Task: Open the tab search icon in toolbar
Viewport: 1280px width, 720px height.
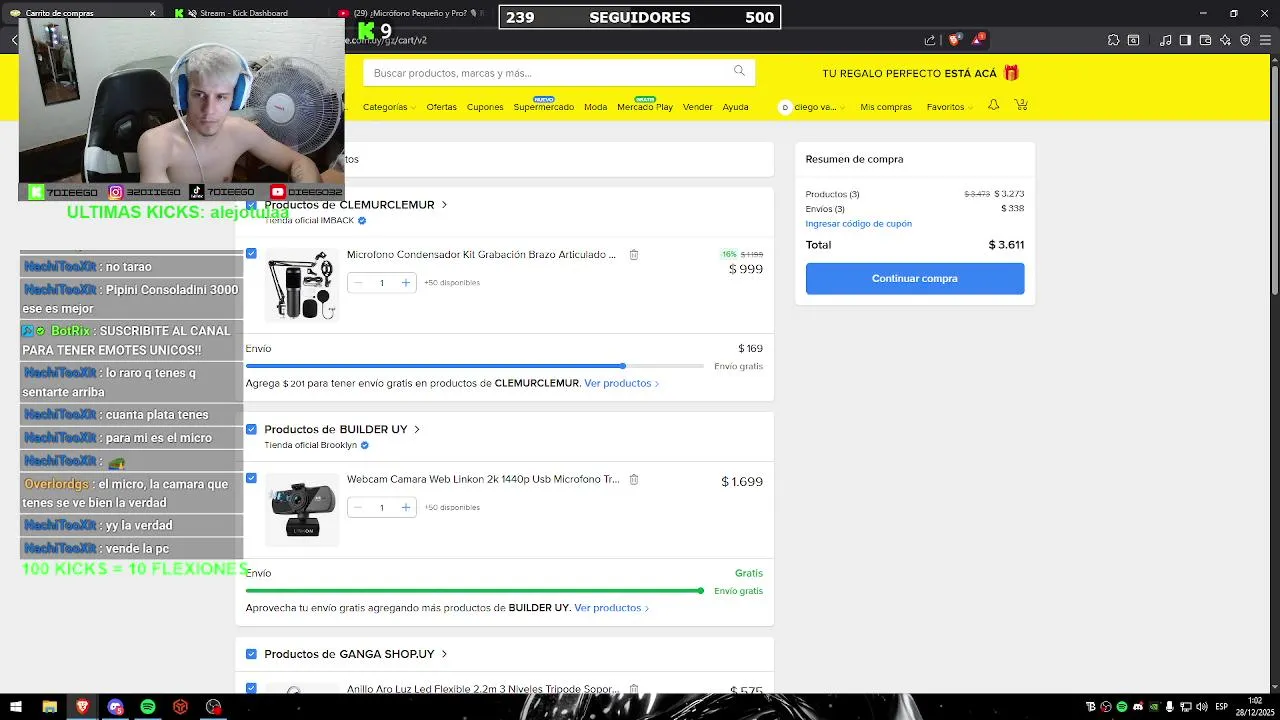Action: click(x=1133, y=40)
